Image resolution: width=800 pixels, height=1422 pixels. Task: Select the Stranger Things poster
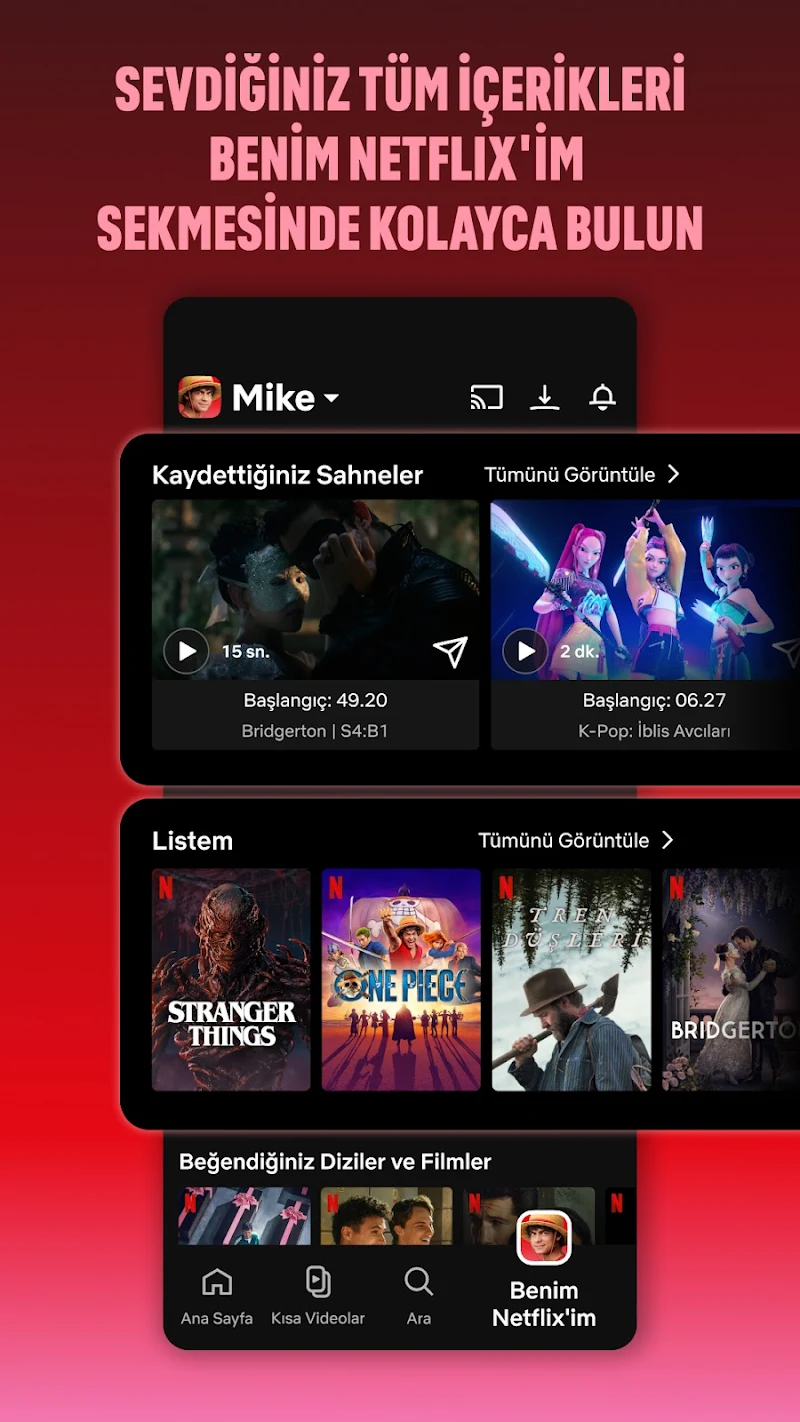click(231, 980)
